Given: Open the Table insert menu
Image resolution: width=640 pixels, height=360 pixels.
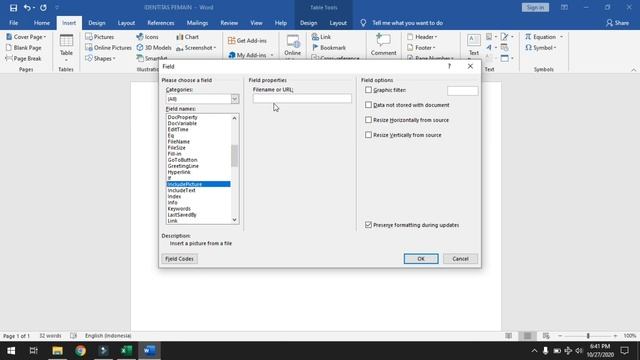Looking at the screenshot, I should (x=66, y=47).
